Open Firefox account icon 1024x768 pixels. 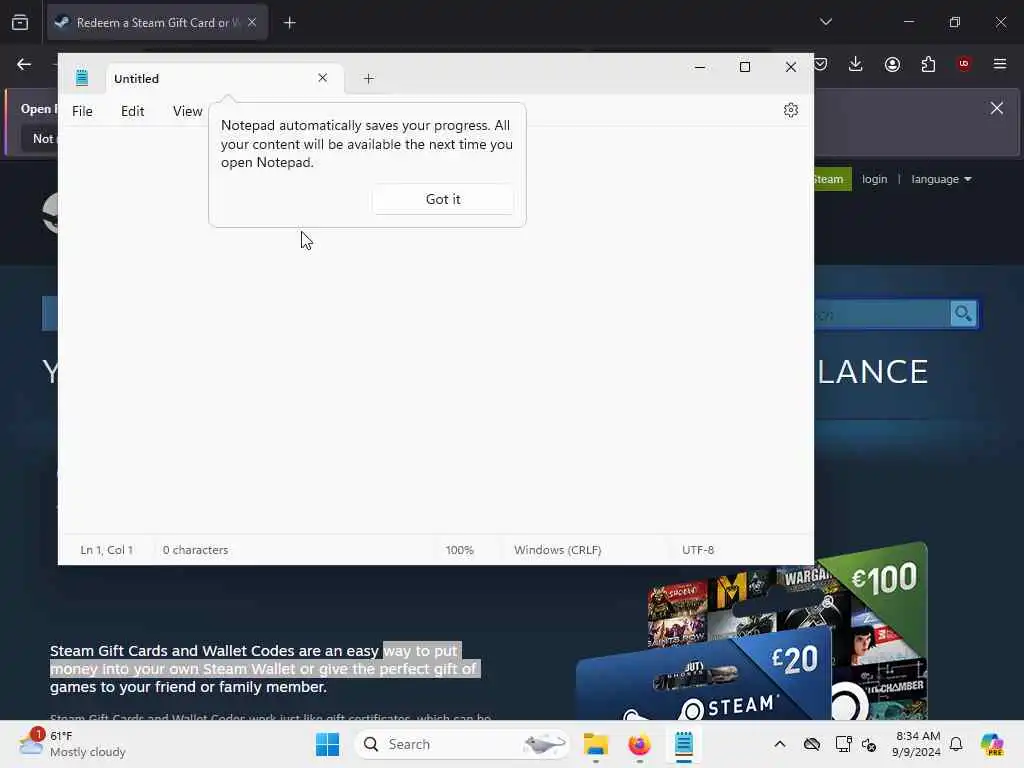[x=892, y=64]
